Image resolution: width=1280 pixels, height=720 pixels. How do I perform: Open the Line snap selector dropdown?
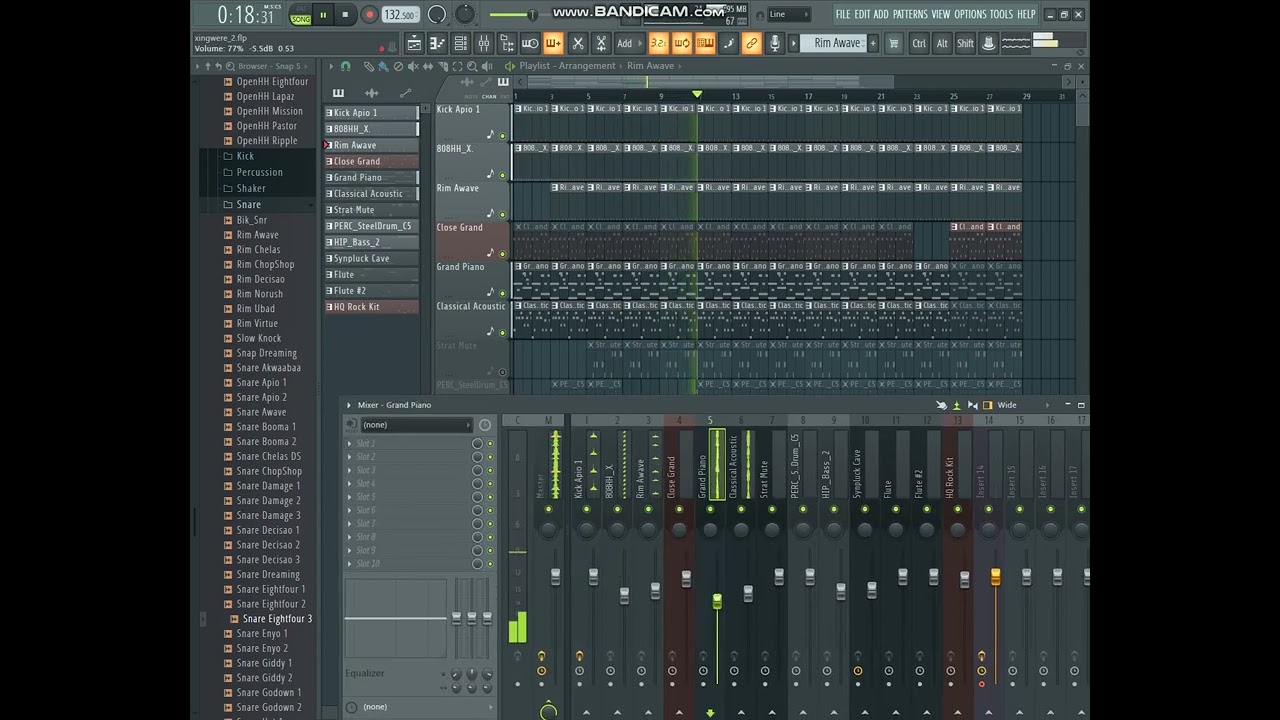[x=789, y=14]
